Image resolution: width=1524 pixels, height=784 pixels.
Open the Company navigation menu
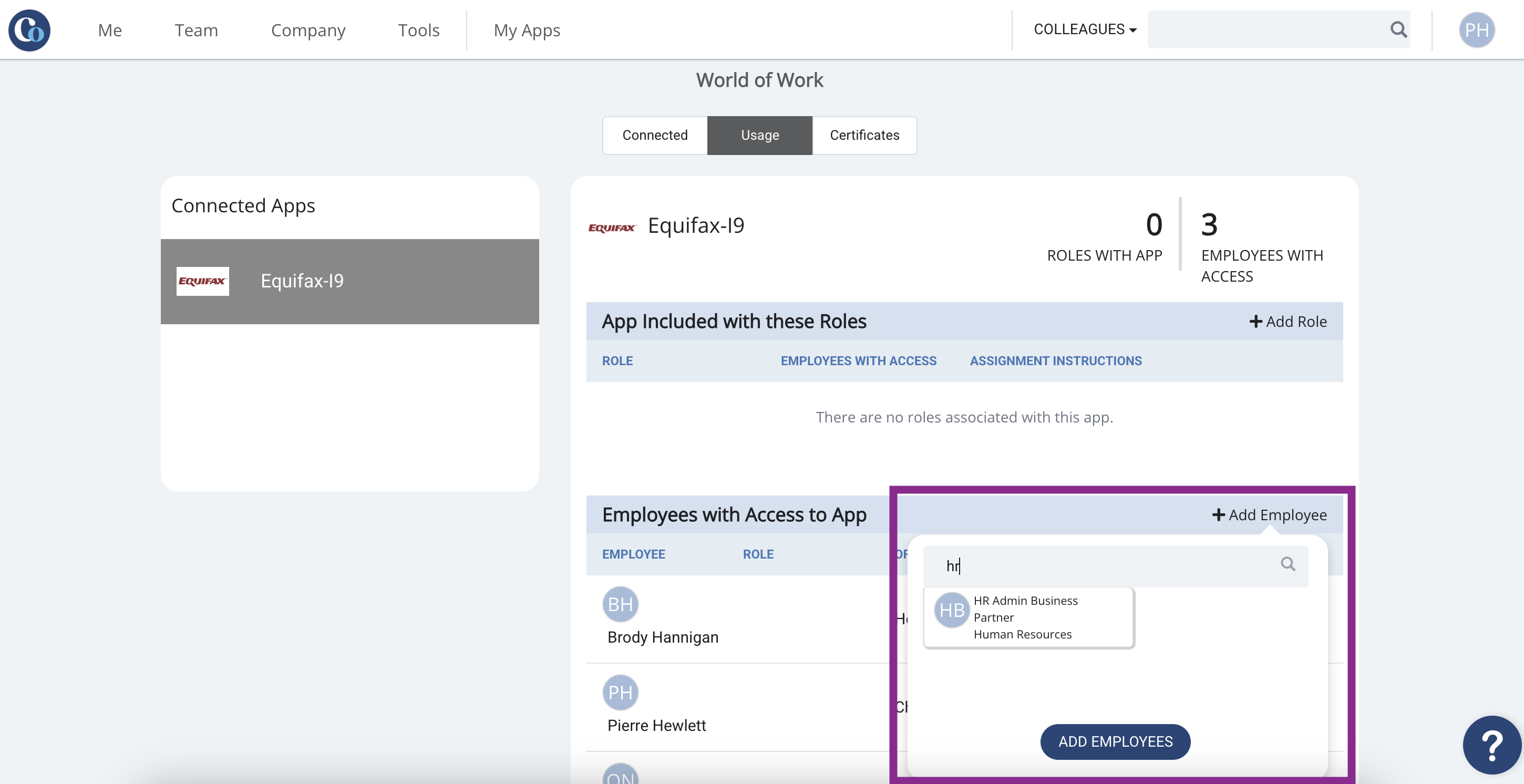point(307,30)
